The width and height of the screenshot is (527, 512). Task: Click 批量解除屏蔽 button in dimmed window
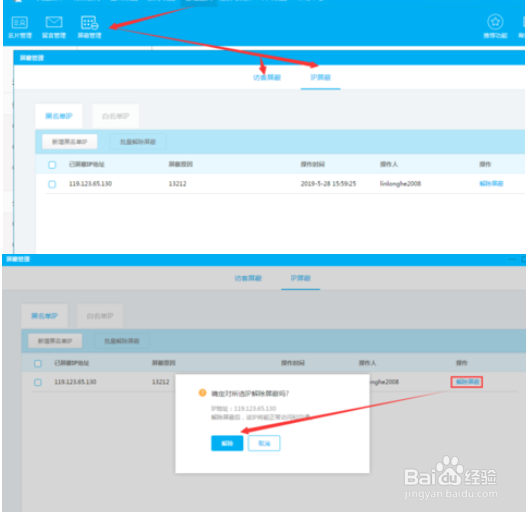coord(122,341)
